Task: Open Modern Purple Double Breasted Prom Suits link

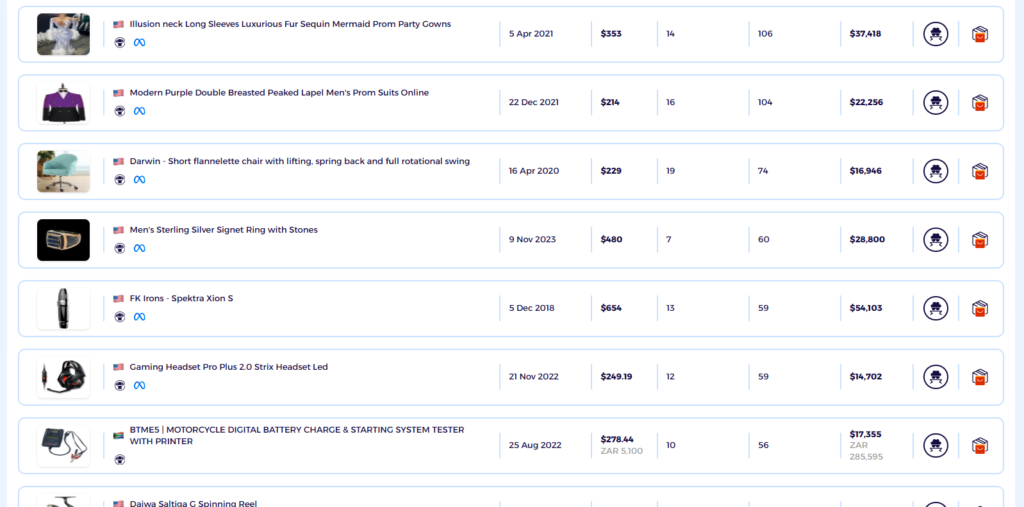Action: 279,93
